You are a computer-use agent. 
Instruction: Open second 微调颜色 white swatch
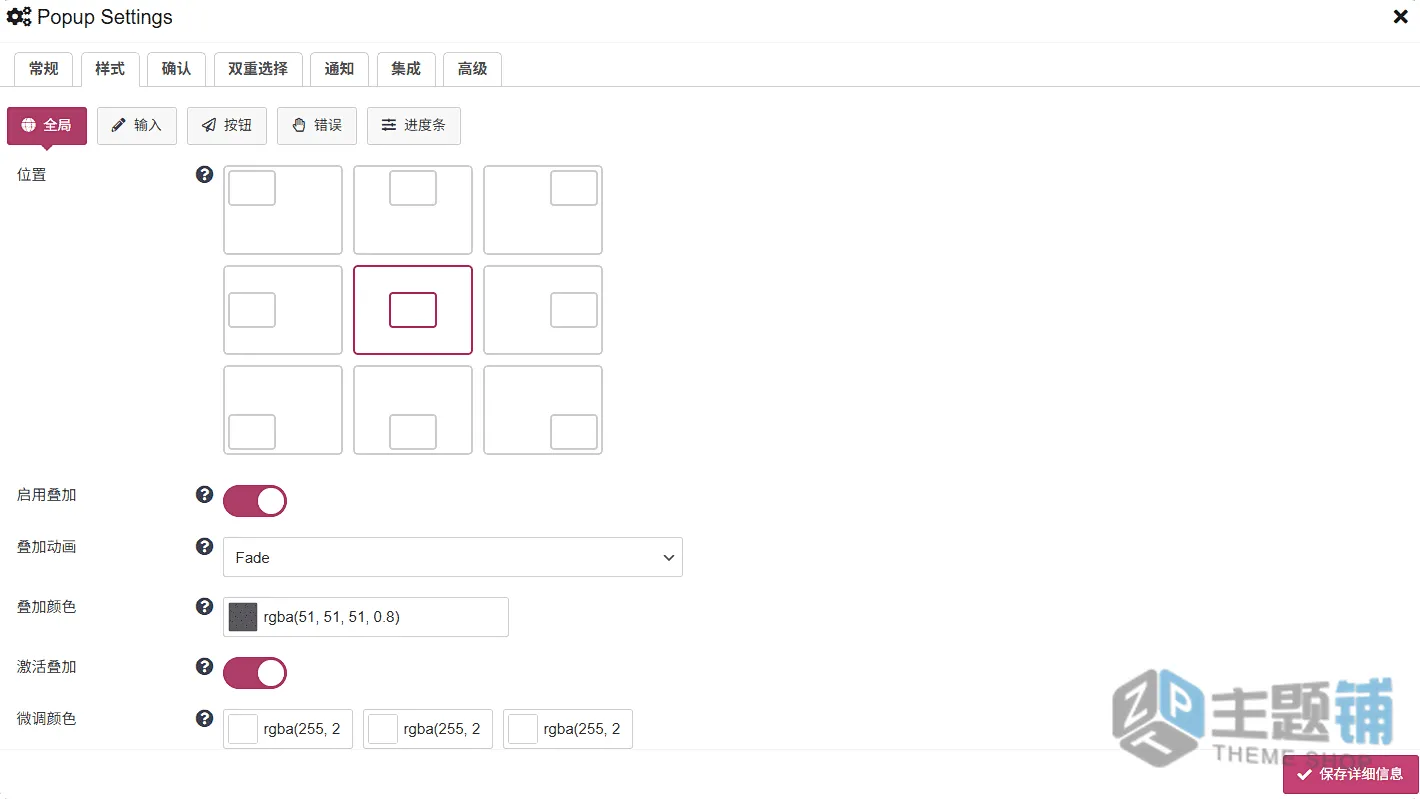(x=383, y=729)
